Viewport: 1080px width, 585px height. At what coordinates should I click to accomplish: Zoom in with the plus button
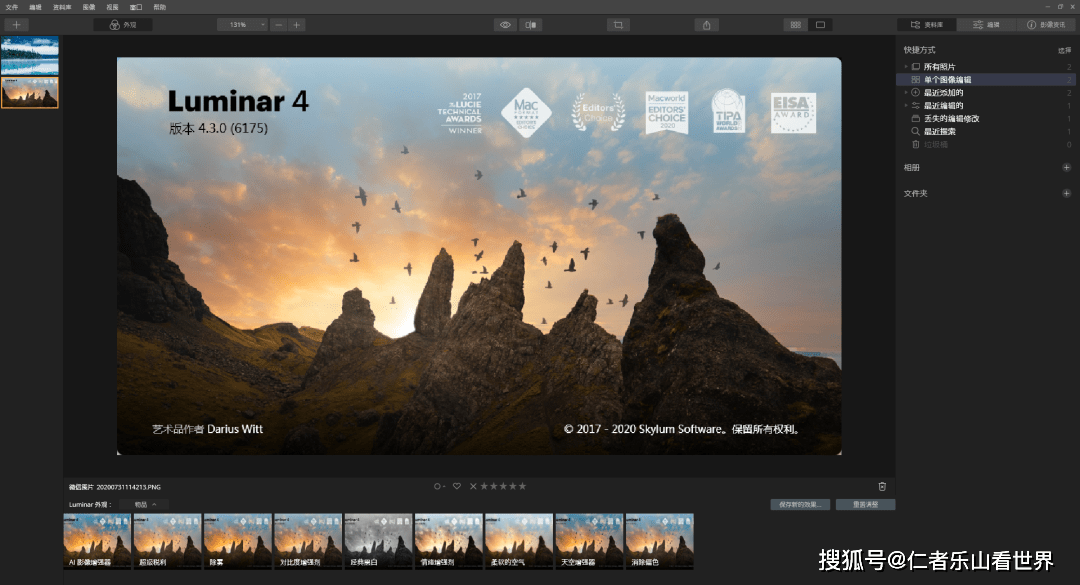[297, 25]
